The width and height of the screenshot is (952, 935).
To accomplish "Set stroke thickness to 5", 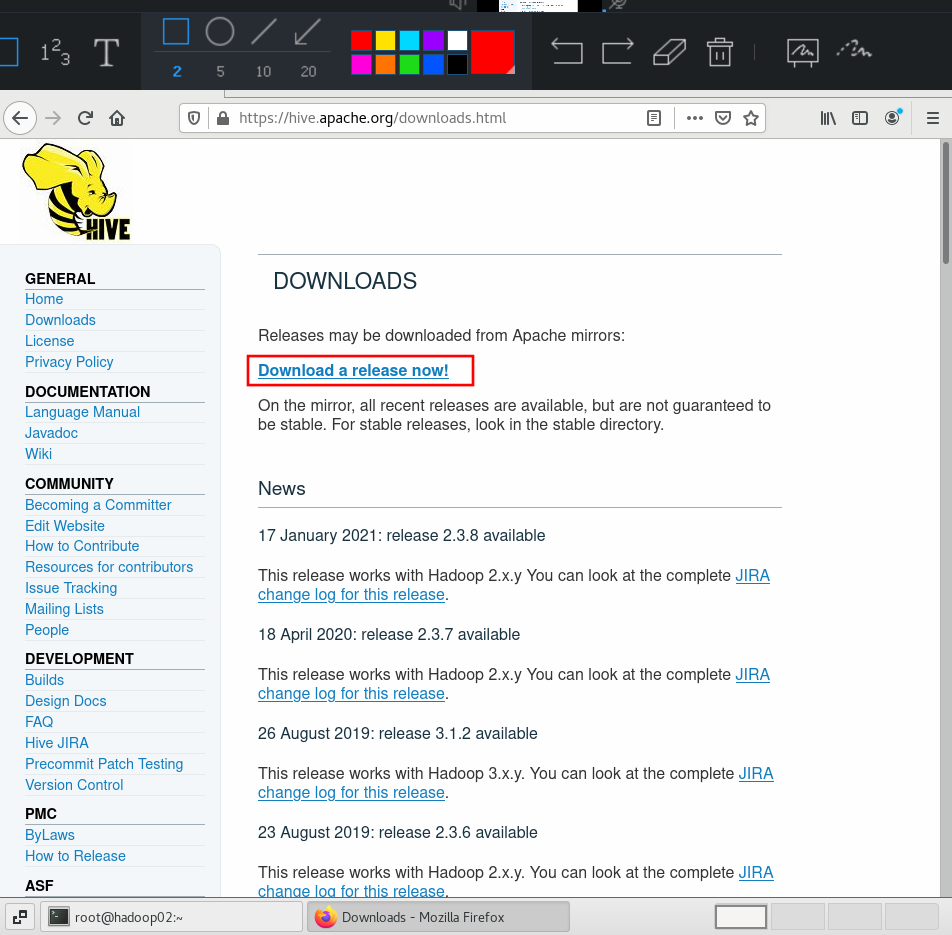I will [220, 72].
